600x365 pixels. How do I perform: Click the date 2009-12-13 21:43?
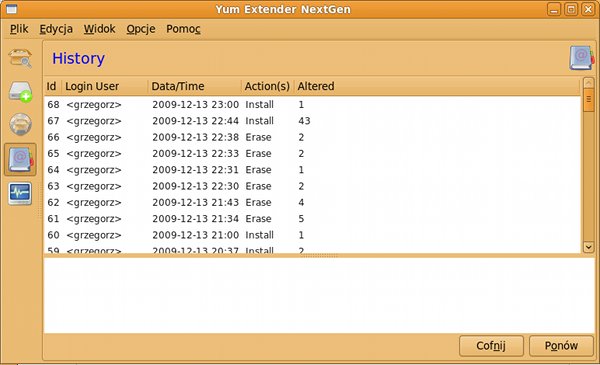196,202
